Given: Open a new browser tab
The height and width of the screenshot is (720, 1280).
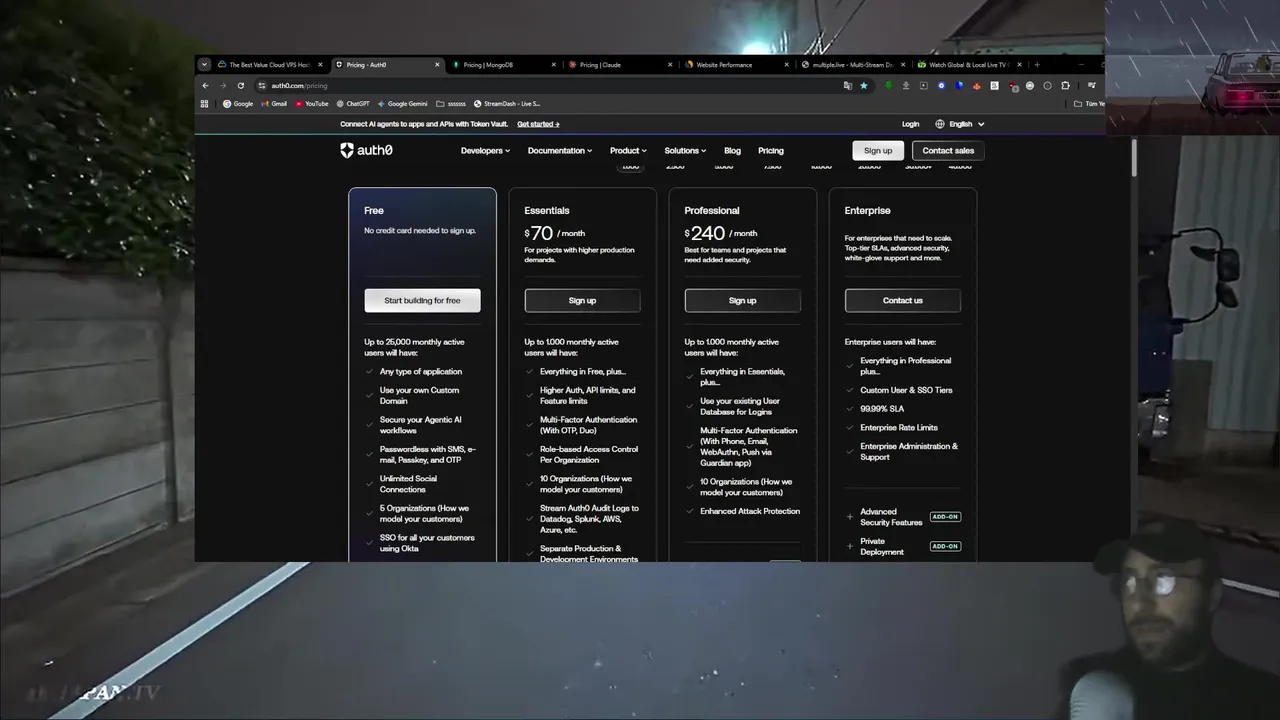Looking at the screenshot, I should pyautogui.click(x=1037, y=64).
